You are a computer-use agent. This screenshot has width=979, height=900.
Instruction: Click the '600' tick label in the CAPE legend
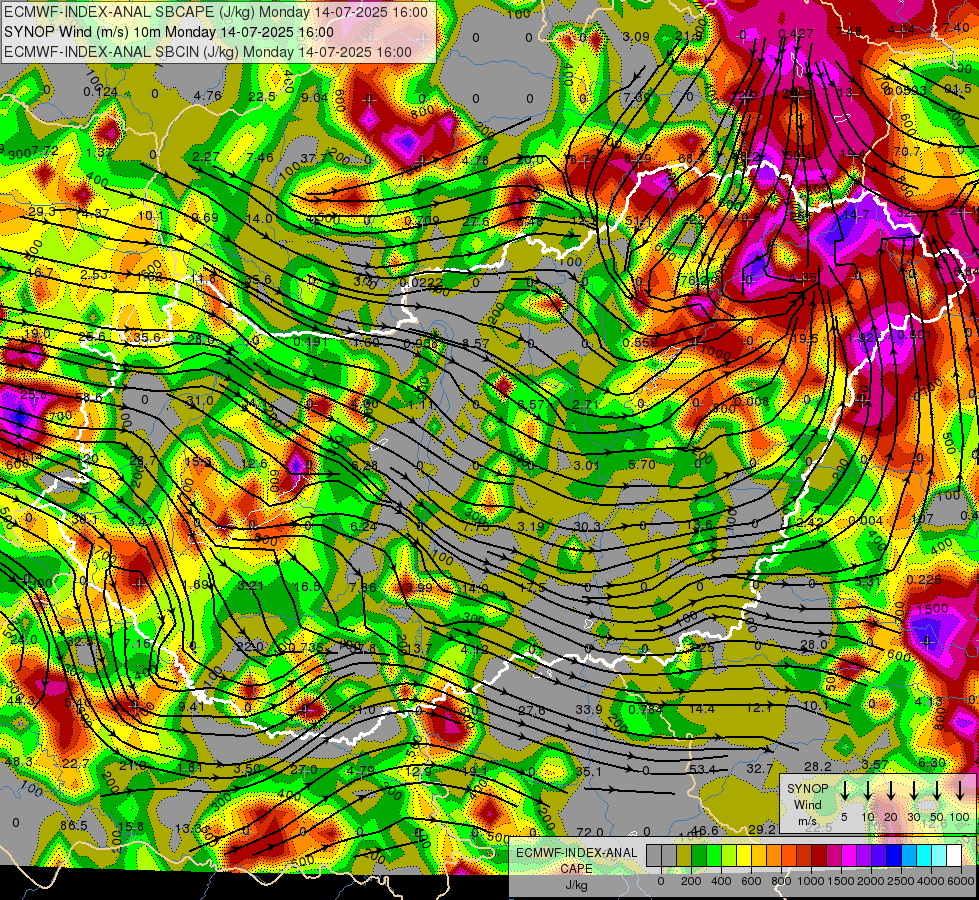751,881
